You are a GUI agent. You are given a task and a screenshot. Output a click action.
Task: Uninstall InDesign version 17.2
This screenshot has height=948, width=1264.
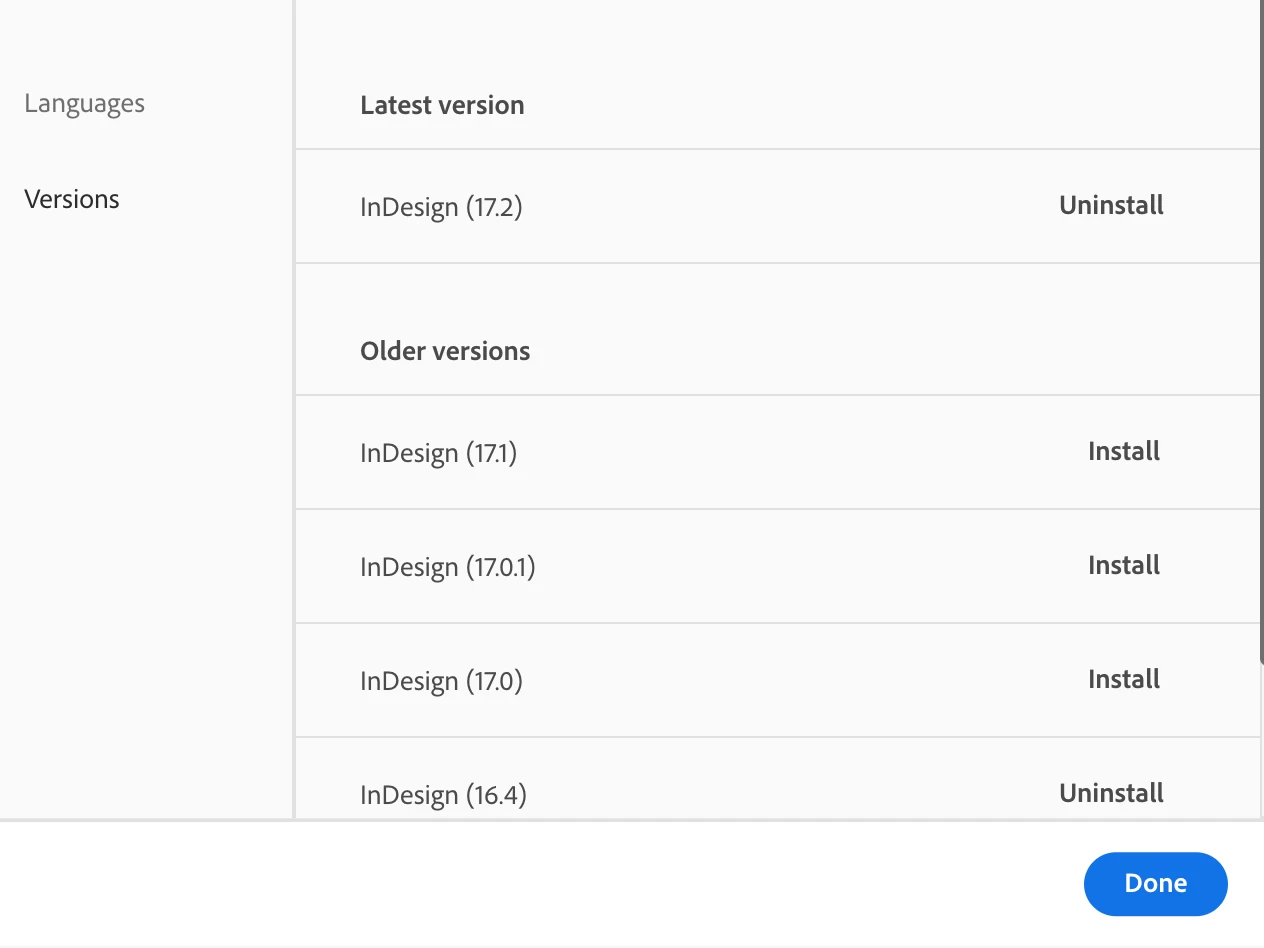(x=1111, y=206)
